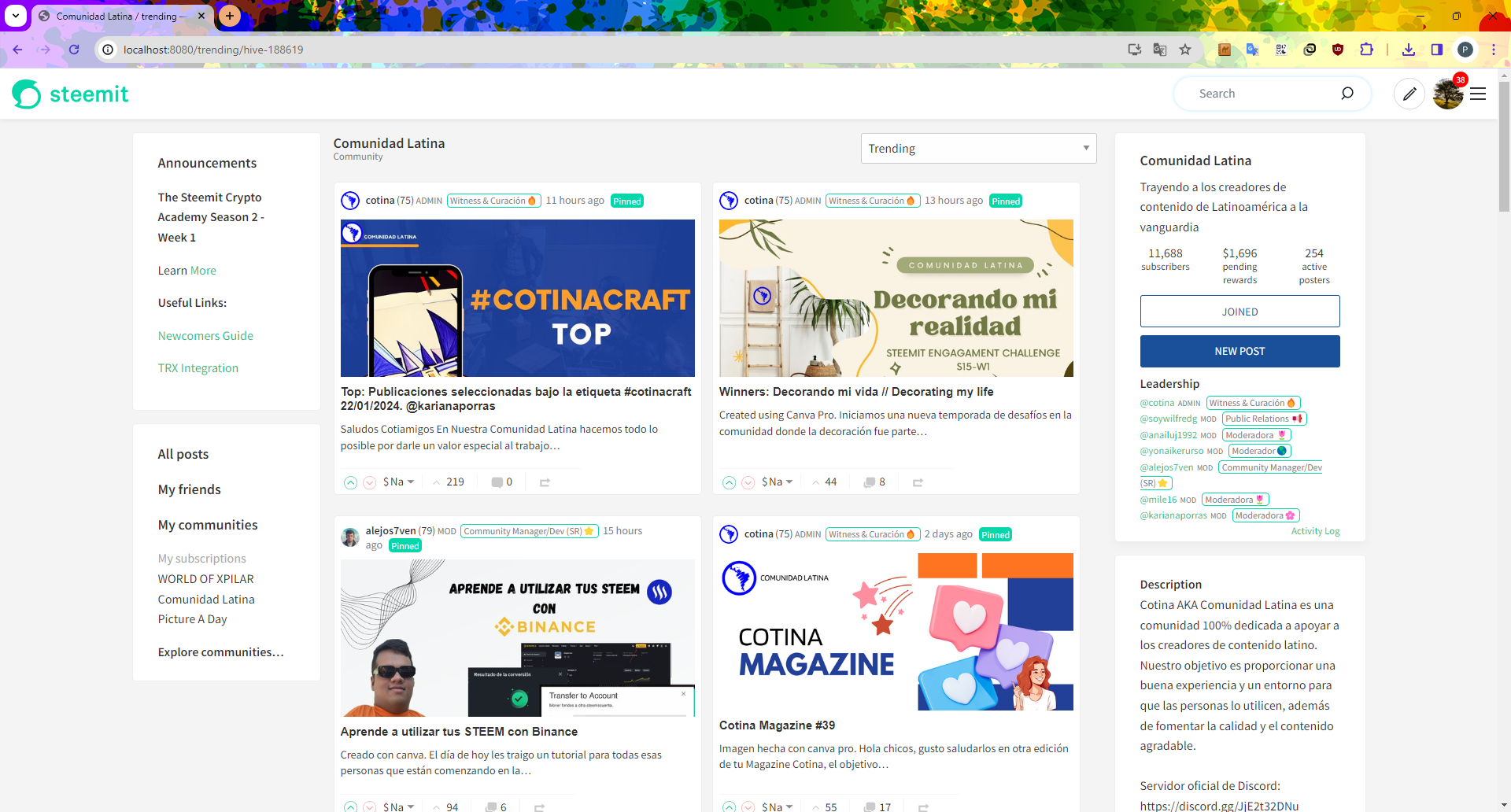Expand payout dropdown on Decorando mi vida post
This screenshot has width=1511, height=812.
pyautogui.click(x=778, y=482)
